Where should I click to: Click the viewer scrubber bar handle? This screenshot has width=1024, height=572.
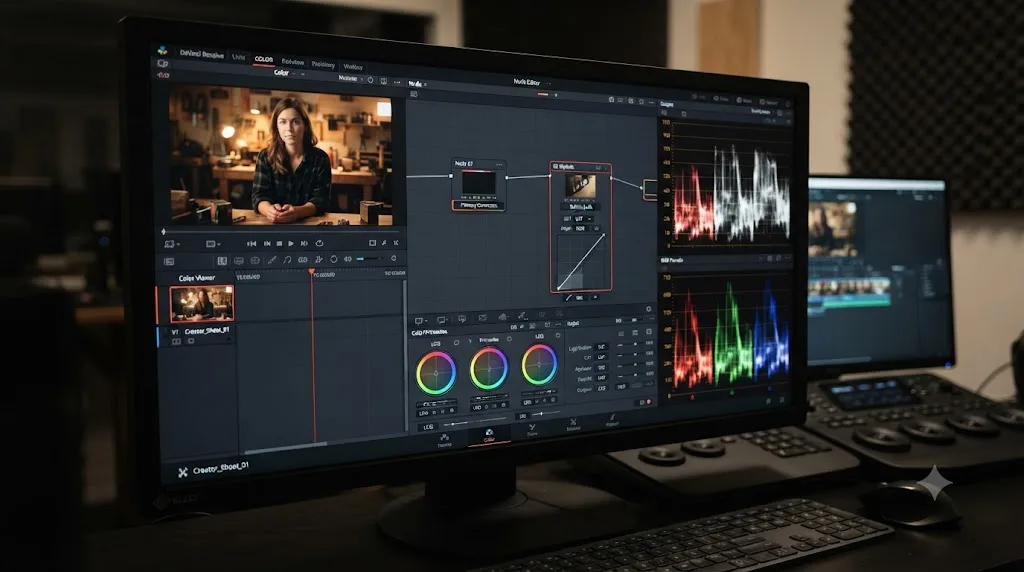[x=163, y=231]
